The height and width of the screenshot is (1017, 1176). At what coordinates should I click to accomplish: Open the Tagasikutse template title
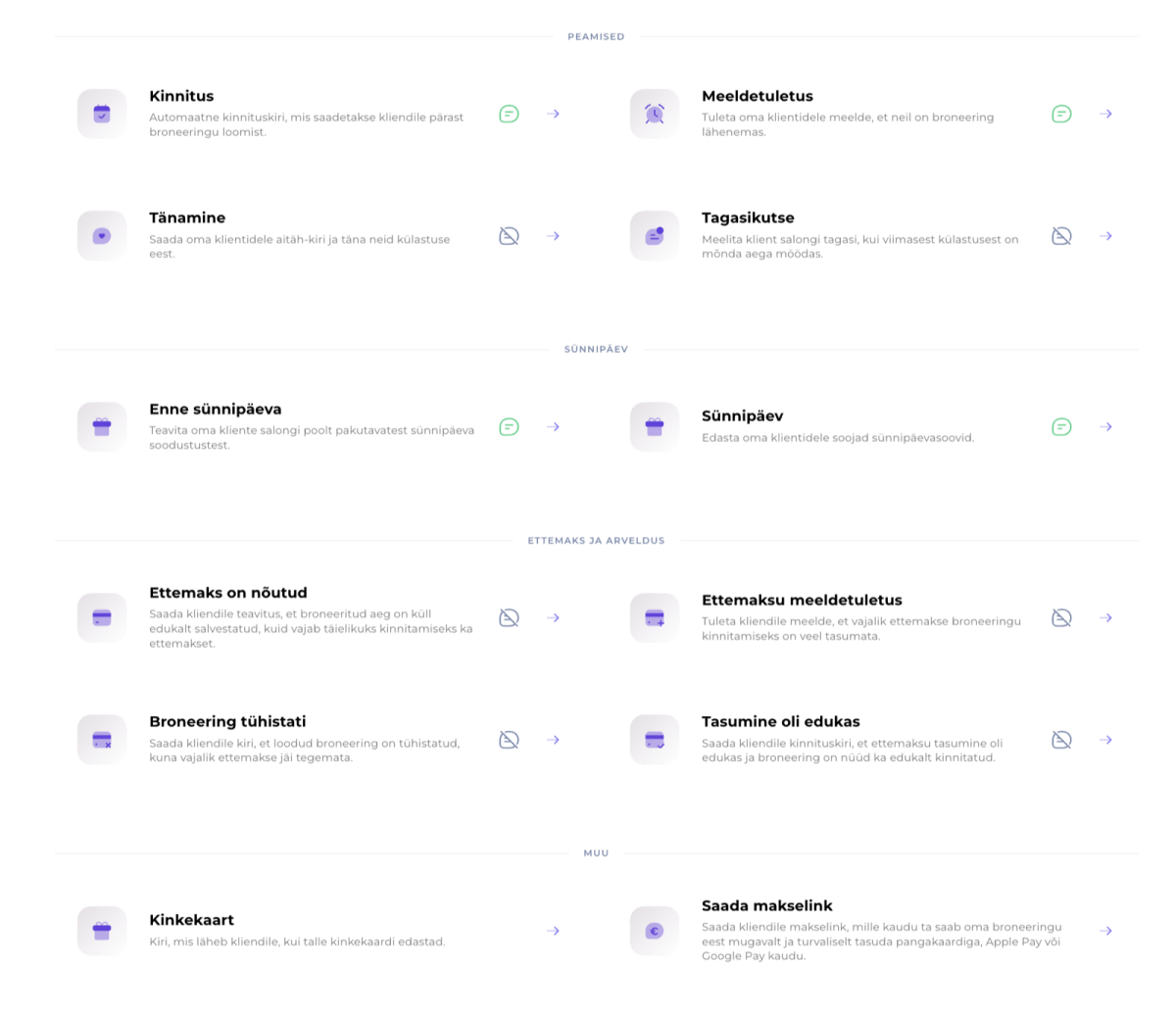(748, 218)
